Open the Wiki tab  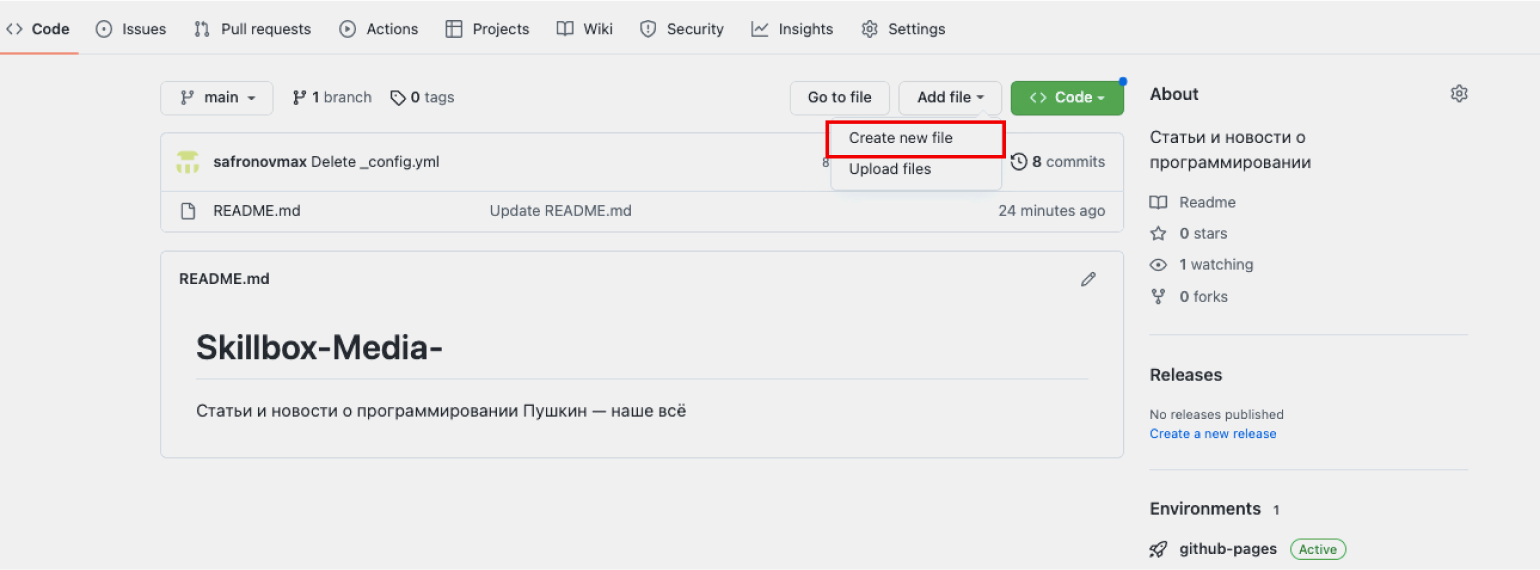pos(585,29)
